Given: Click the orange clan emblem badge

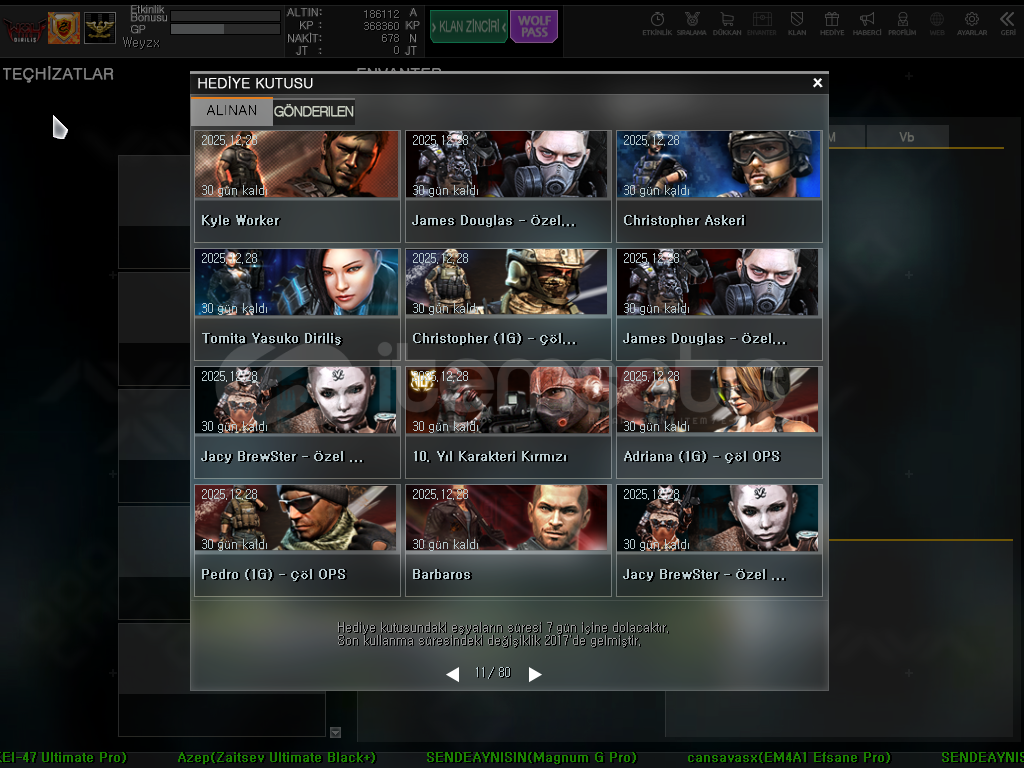Looking at the screenshot, I should click(64, 28).
